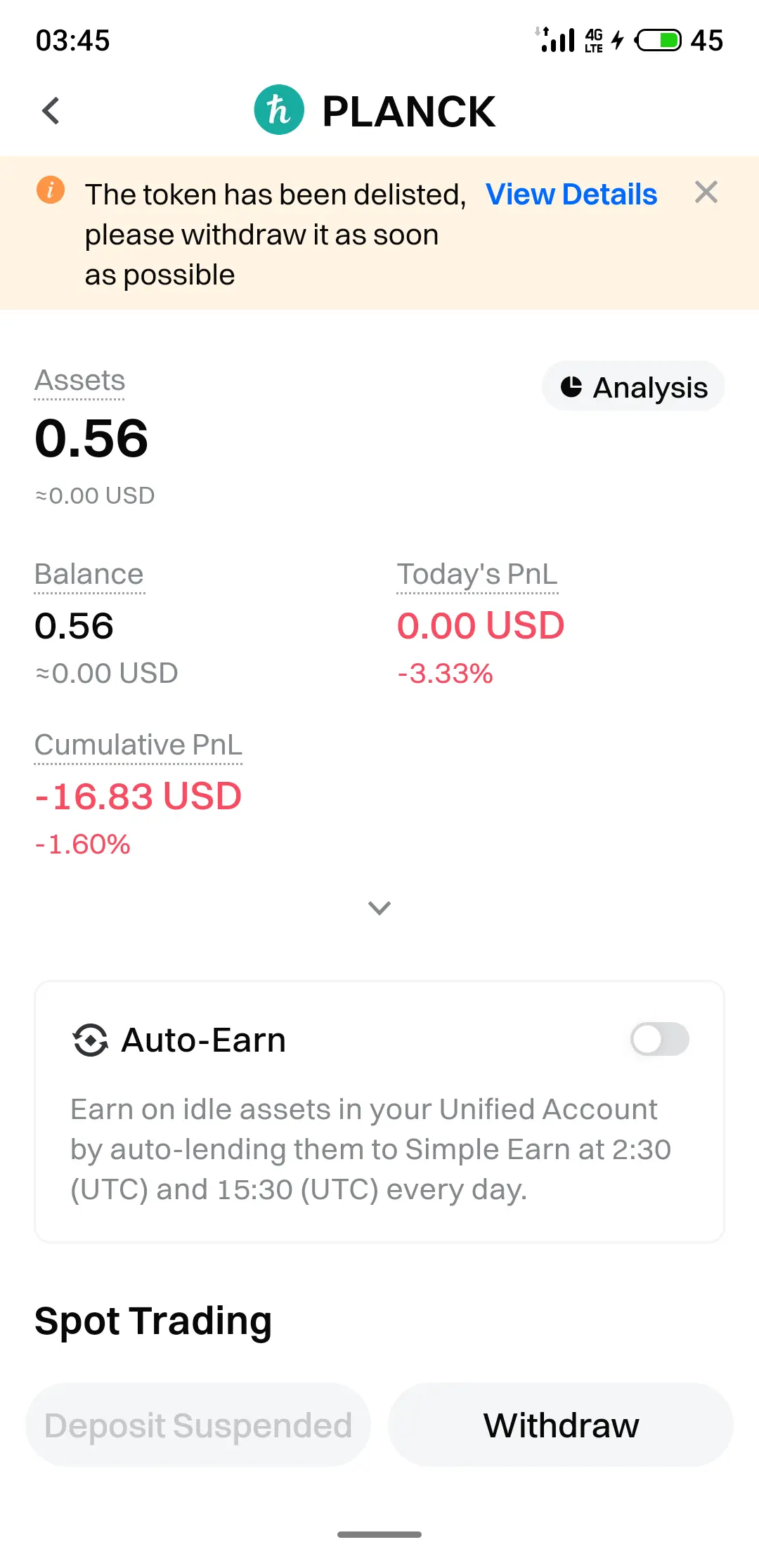Viewport: 759px width, 1568px height.
Task: Tap the Analysis pie chart icon
Action: pyautogui.click(x=571, y=387)
